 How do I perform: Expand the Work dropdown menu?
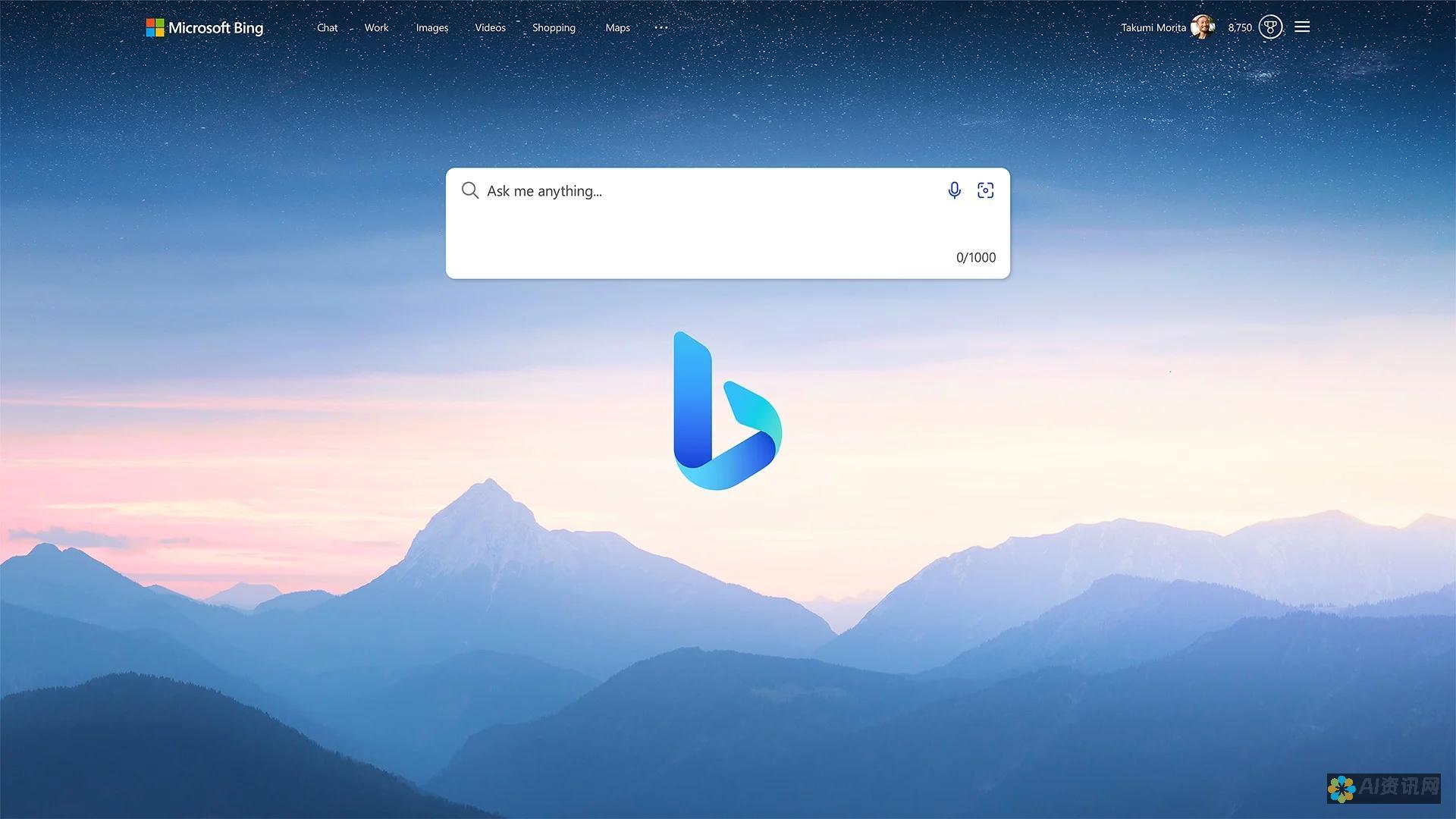376,27
